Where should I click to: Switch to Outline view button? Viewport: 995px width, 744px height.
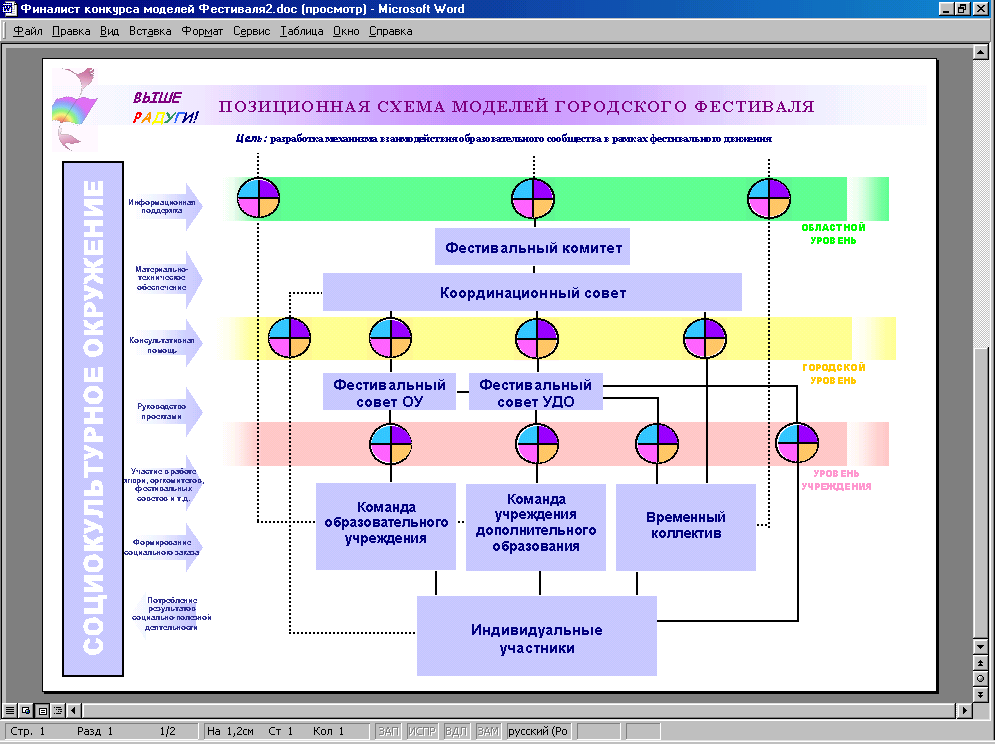pos(59,711)
